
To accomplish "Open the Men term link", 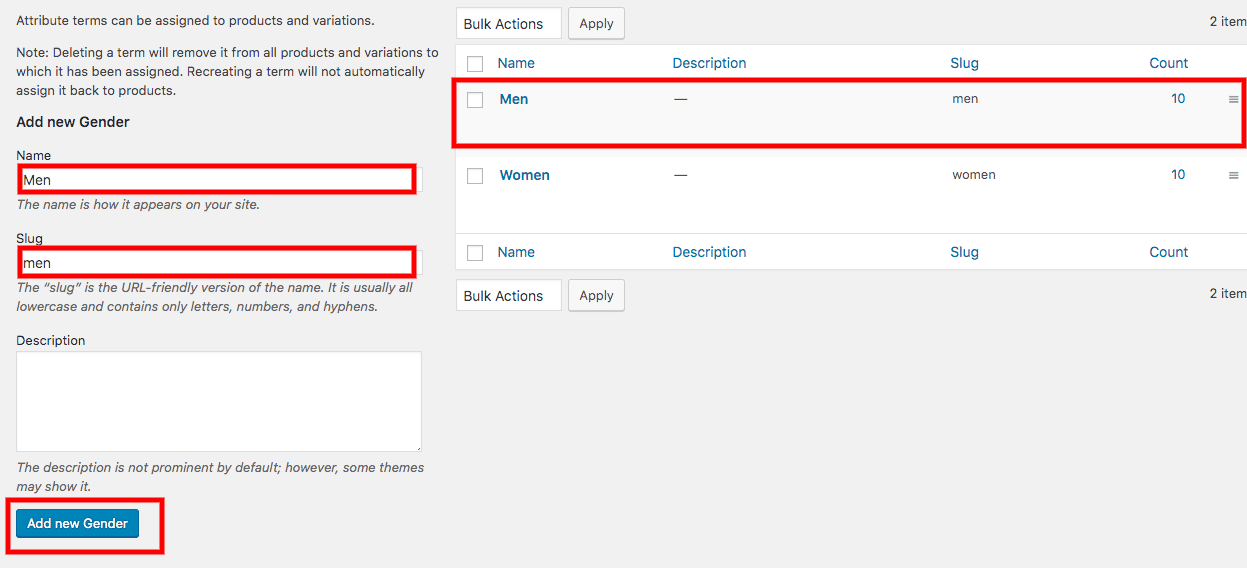I will tap(514, 99).
